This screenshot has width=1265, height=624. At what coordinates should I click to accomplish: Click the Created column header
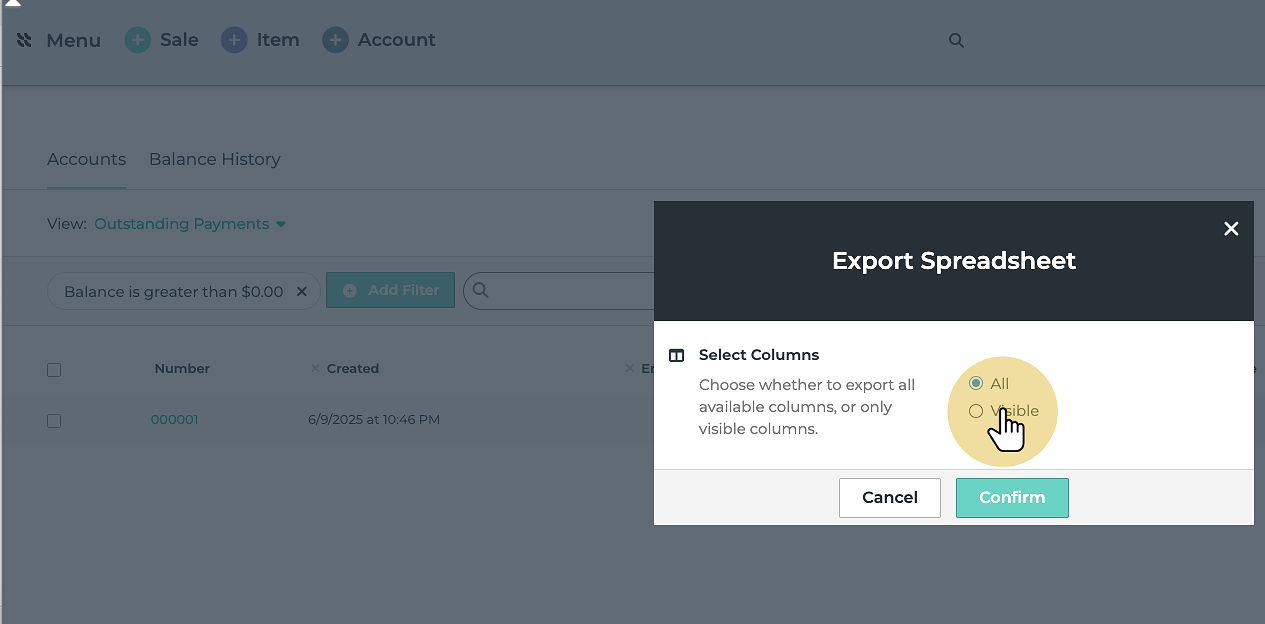coord(353,369)
